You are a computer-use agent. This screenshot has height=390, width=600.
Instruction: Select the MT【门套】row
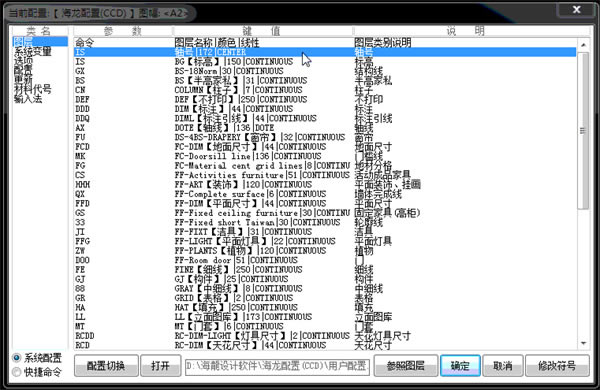(325, 326)
